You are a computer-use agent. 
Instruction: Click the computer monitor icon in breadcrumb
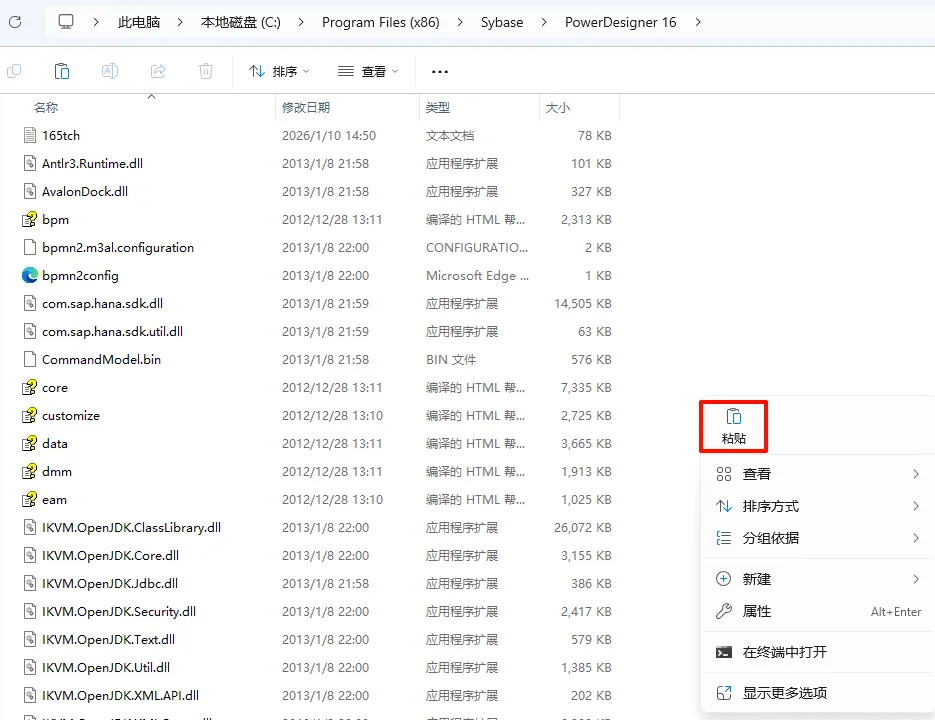[x=66, y=22]
